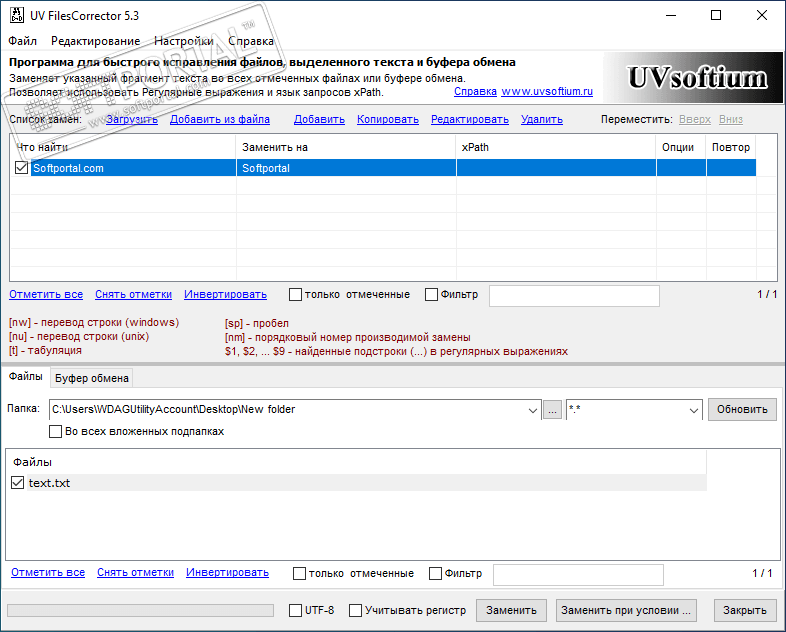Click Отметить все under files list

pos(48,572)
